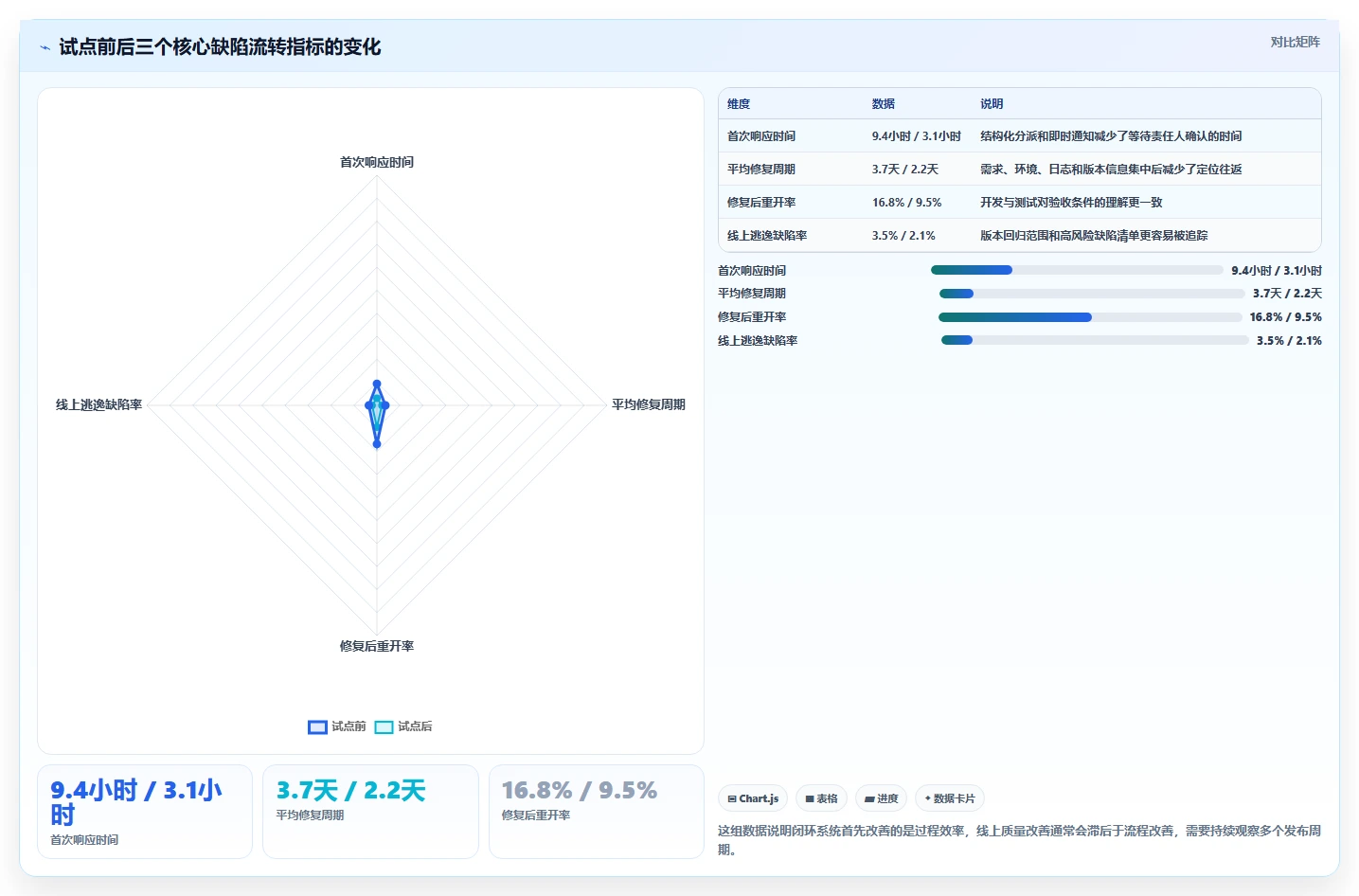Image resolution: width=1359 pixels, height=896 pixels.
Task: Click the summary paragraph starting 这组数据说明
Action: [x=1019, y=840]
